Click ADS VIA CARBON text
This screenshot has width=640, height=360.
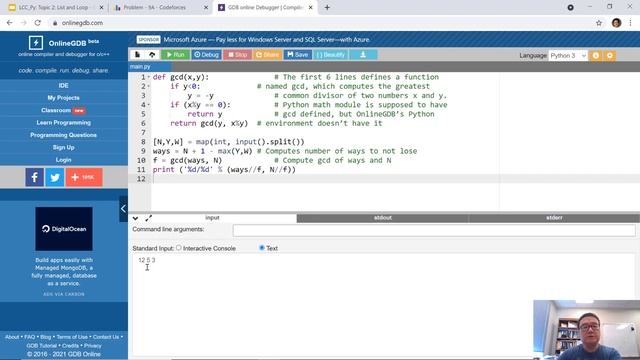click(64, 294)
